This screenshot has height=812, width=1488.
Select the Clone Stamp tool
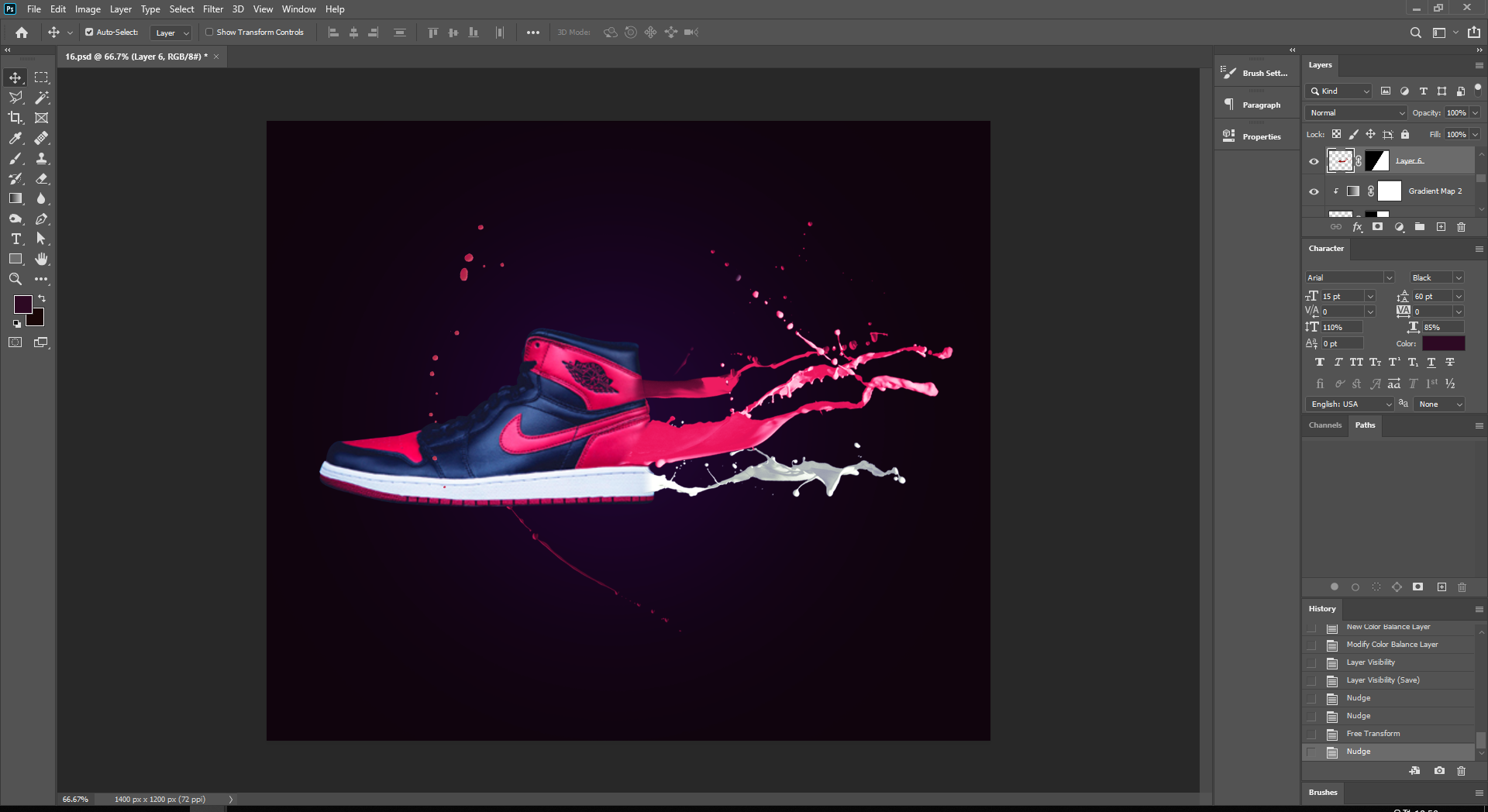click(x=41, y=158)
